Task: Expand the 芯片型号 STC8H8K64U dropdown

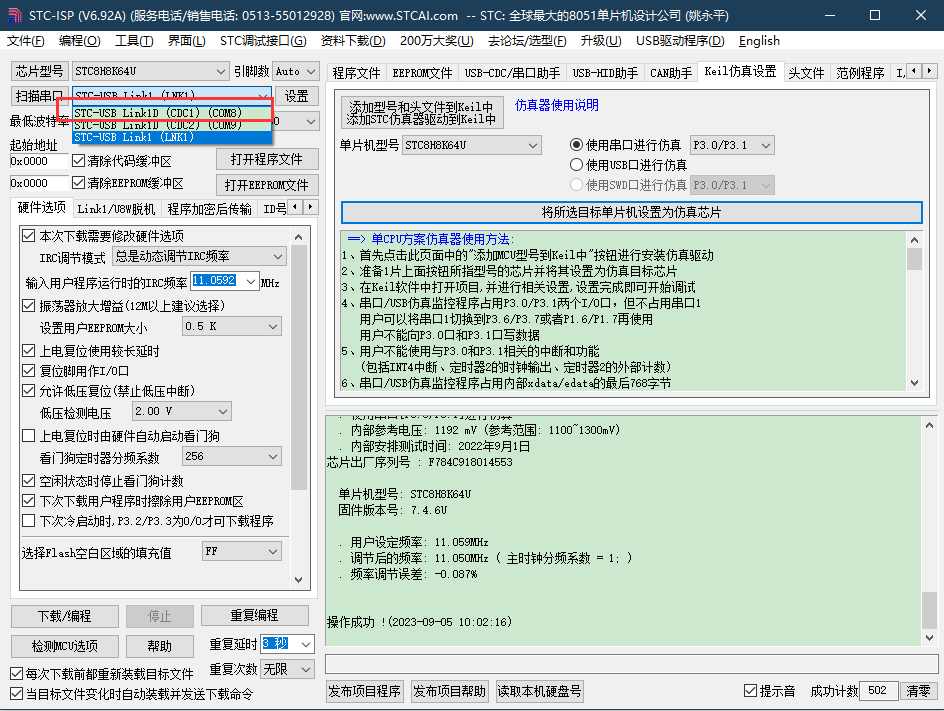Action: tap(220, 71)
